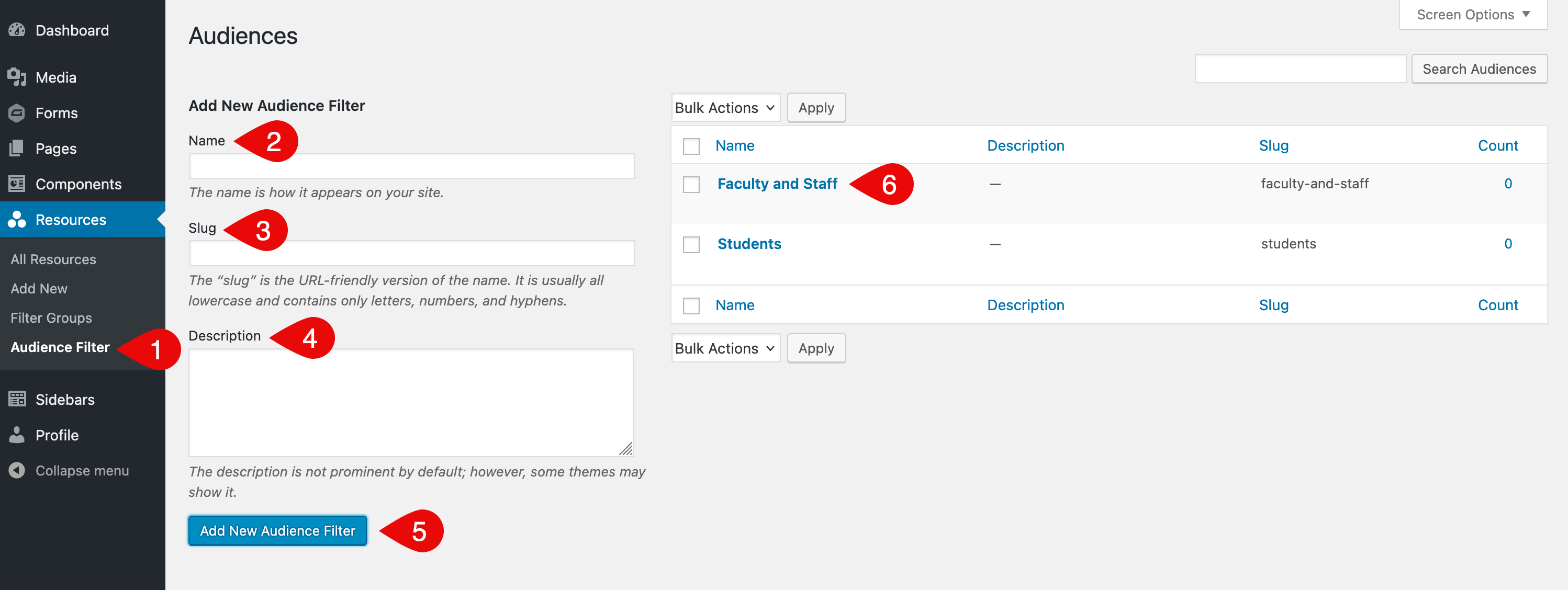Click the Dashboard gauge icon
1568x590 pixels.
17,30
